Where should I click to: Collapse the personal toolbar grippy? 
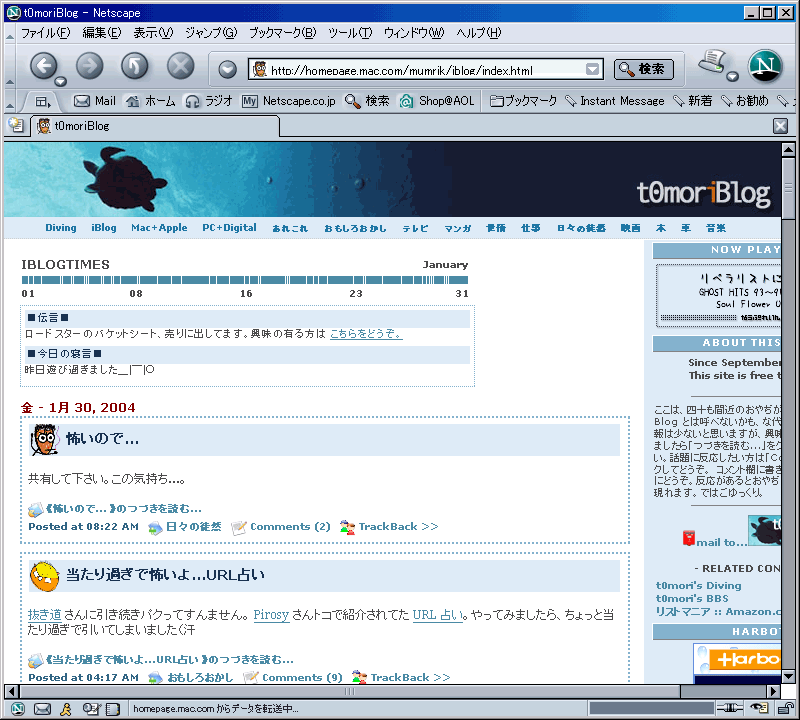pyautogui.click(x=10, y=102)
